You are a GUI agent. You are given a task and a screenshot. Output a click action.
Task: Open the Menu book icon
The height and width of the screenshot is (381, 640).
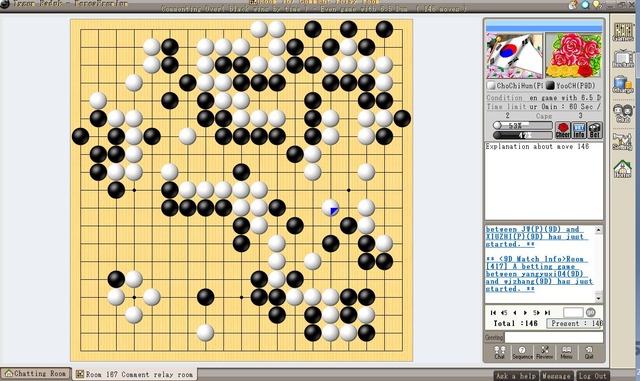pos(566,352)
